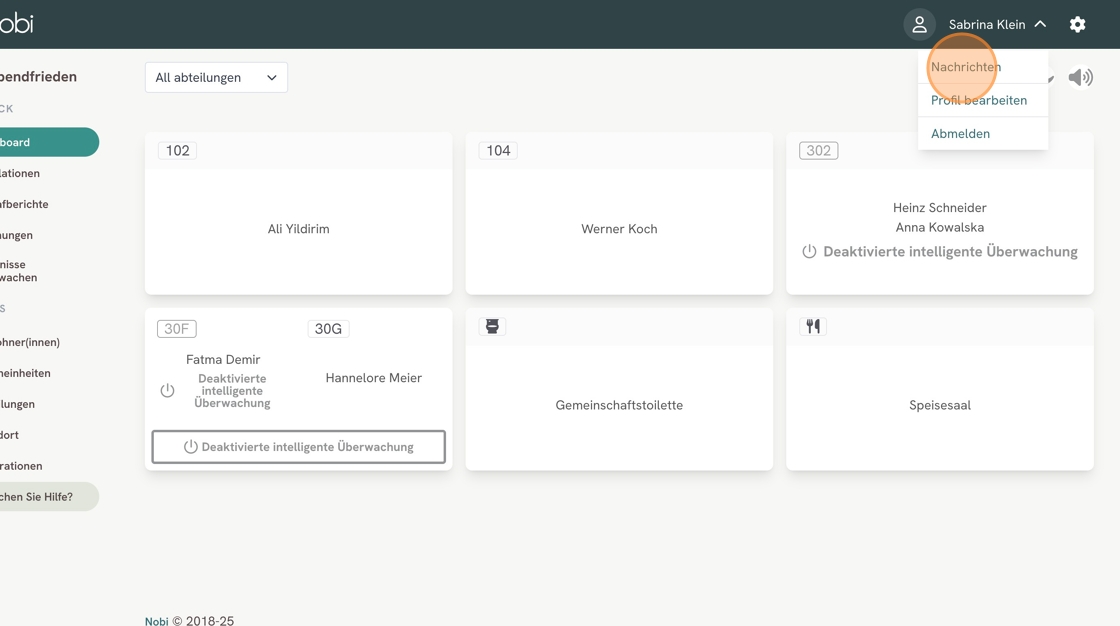
Task: Click the Sabrina Klein user name
Action: coord(986,24)
